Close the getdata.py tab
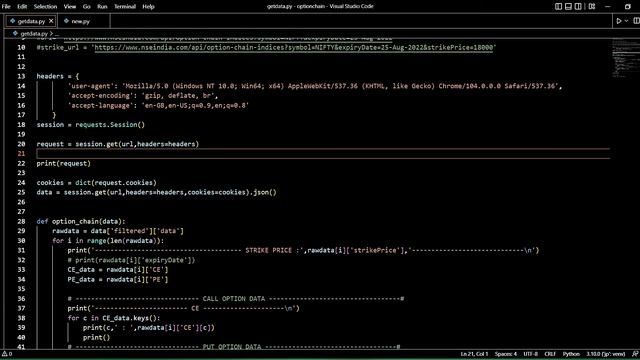 point(51,21)
